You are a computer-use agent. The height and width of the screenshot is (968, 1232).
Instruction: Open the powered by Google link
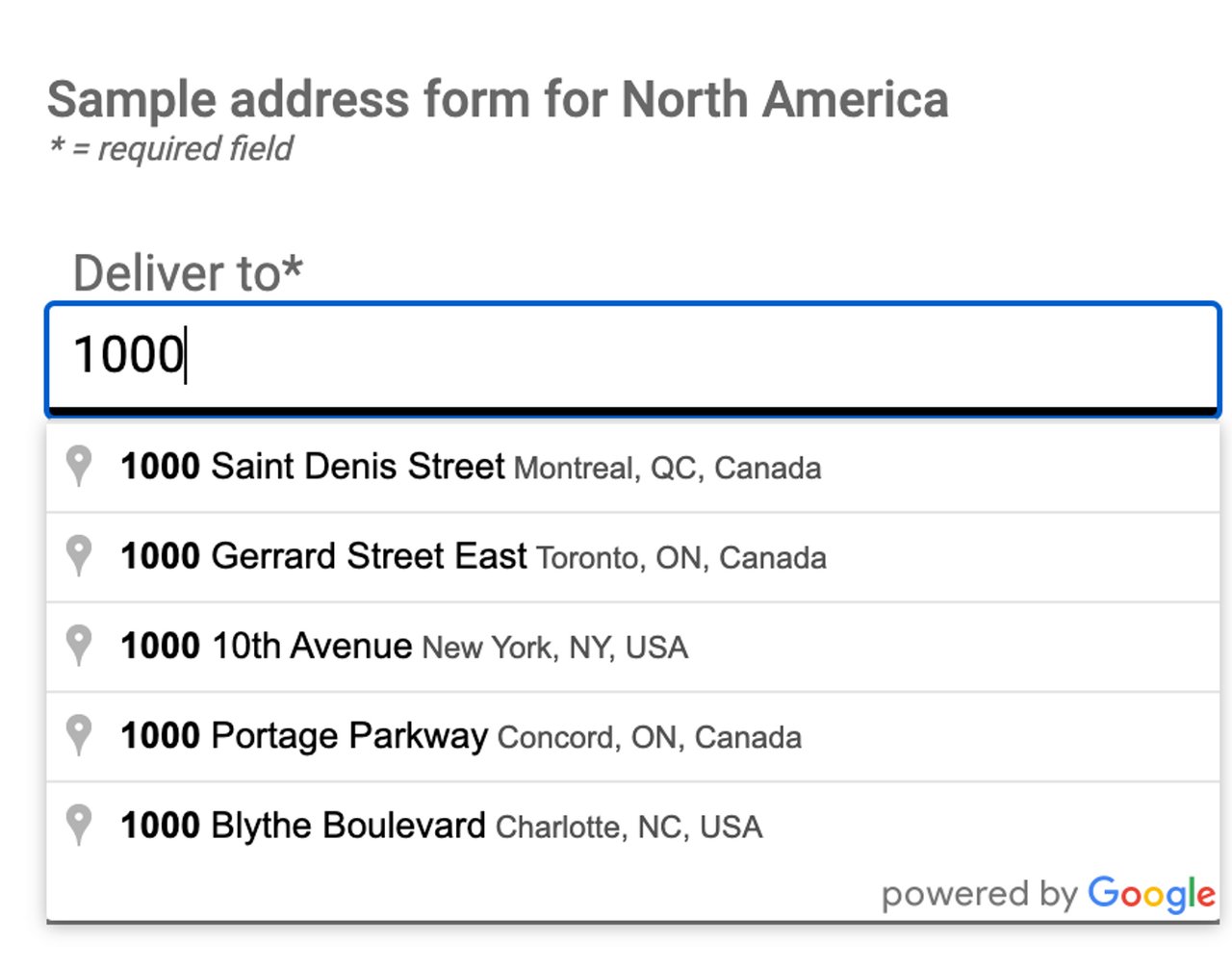[x=1048, y=895]
